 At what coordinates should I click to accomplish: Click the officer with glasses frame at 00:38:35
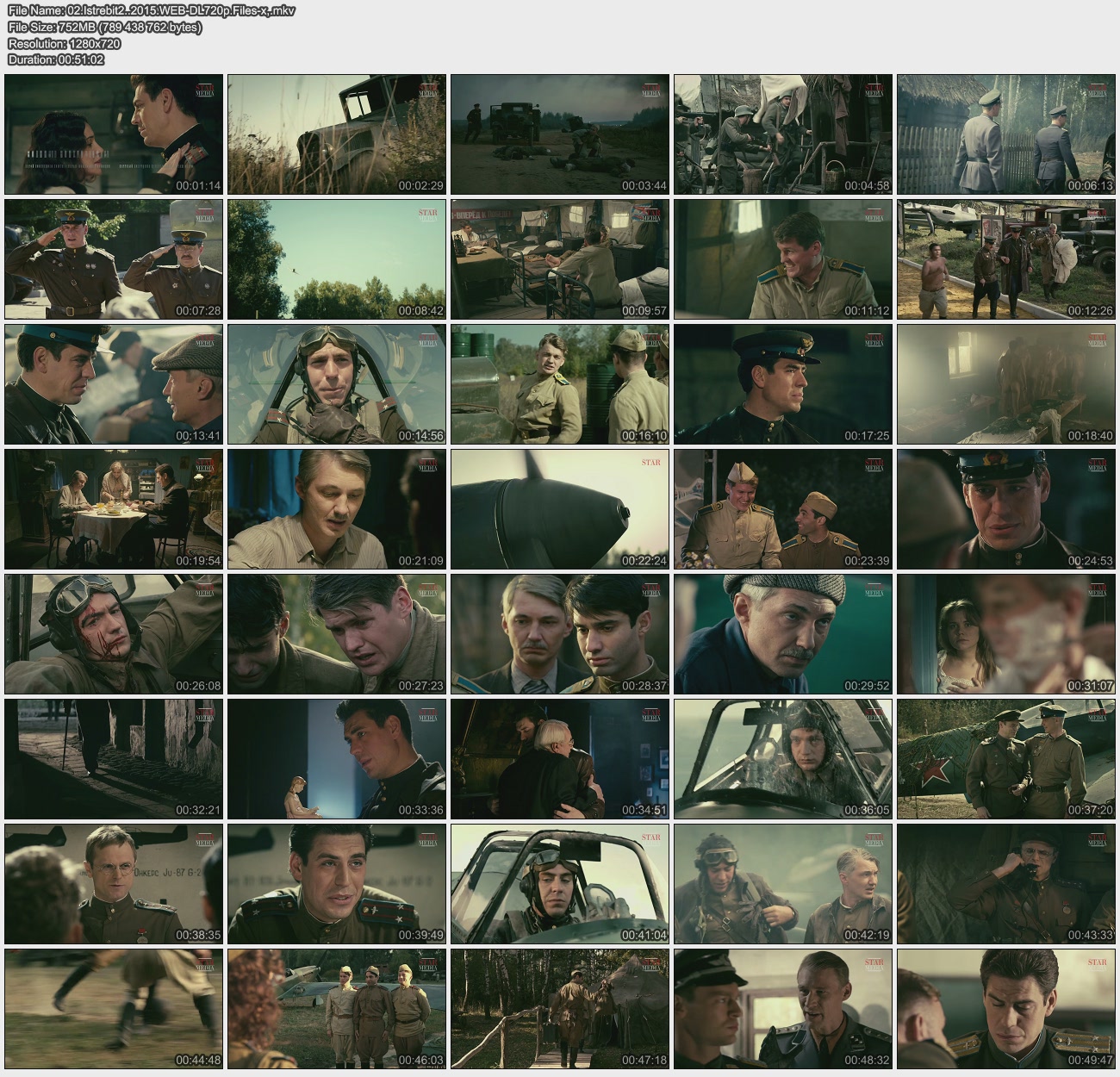[x=114, y=884]
